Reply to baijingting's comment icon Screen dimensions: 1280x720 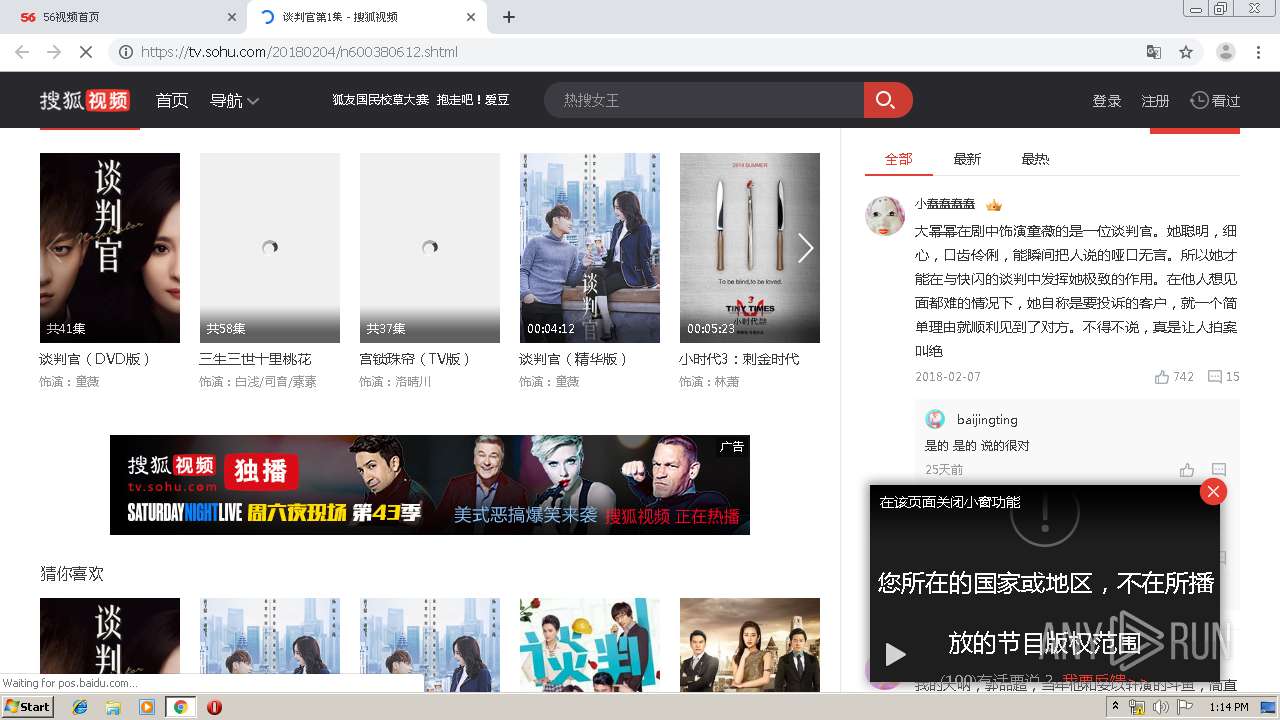[x=1219, y=470]
